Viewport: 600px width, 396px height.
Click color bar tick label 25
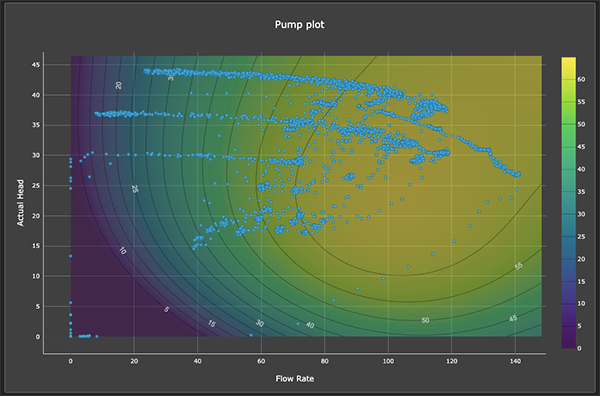(x=581, y=236)
